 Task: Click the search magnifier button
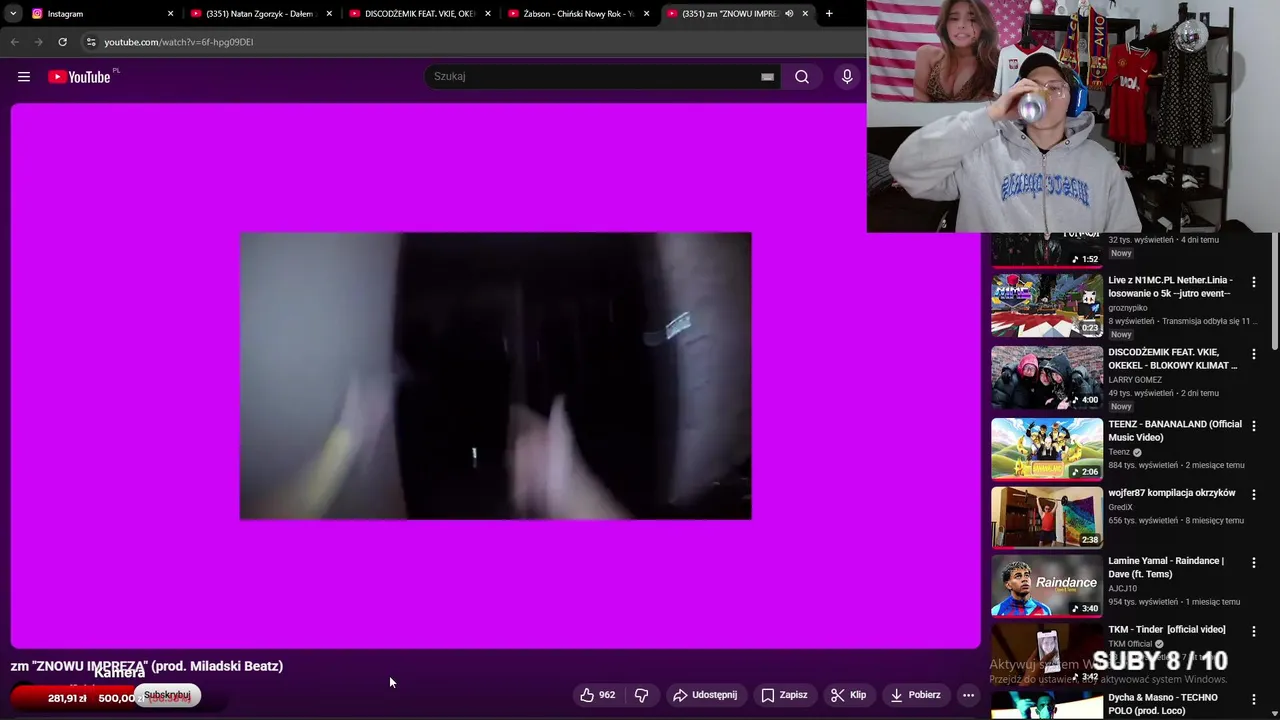pyautogui.click(x=802, y=77)
